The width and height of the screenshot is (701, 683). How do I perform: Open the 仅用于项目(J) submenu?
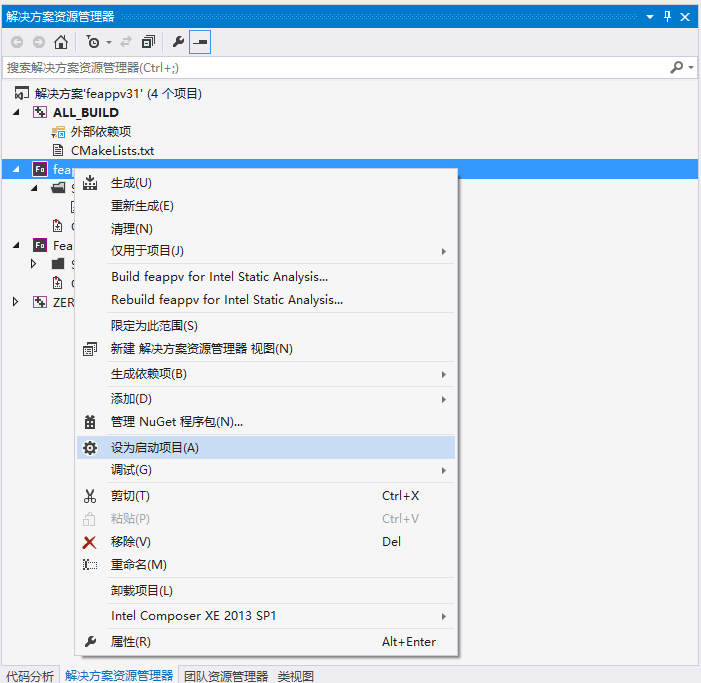pyautogui.click(x=266, y=251)
